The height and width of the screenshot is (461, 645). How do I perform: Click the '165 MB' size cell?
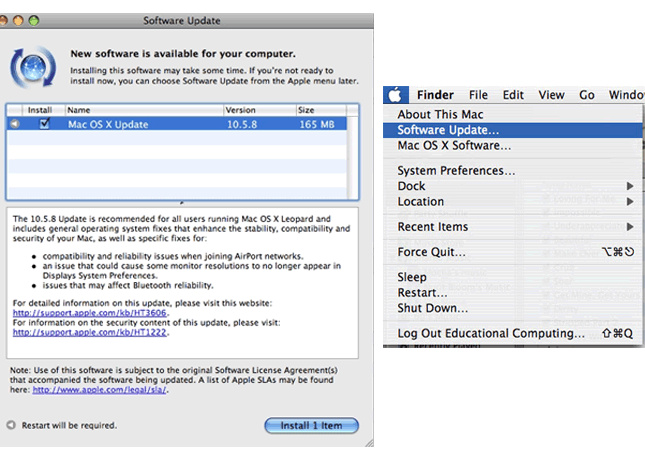pyautogui.click(x=317, y=124)
